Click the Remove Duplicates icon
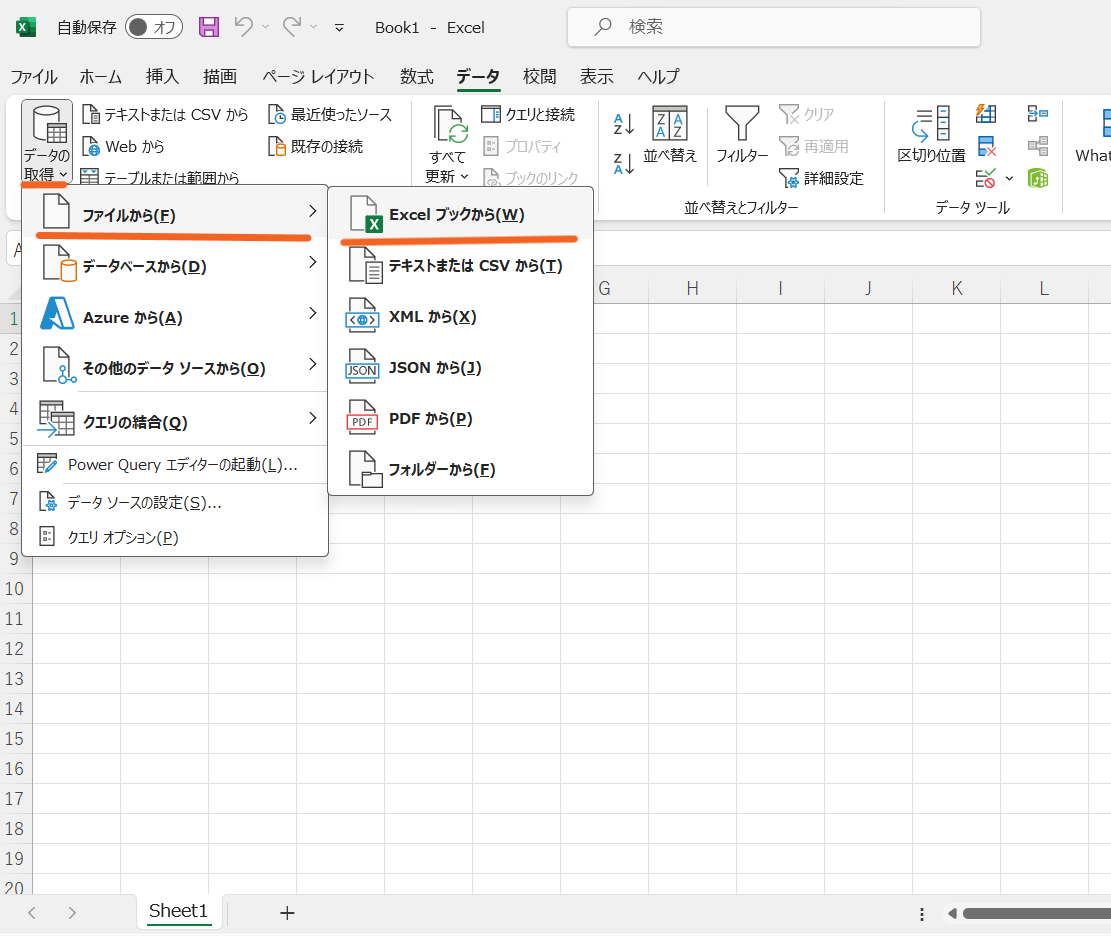Viewport: 1111px width, 936px height. point(986,146)
